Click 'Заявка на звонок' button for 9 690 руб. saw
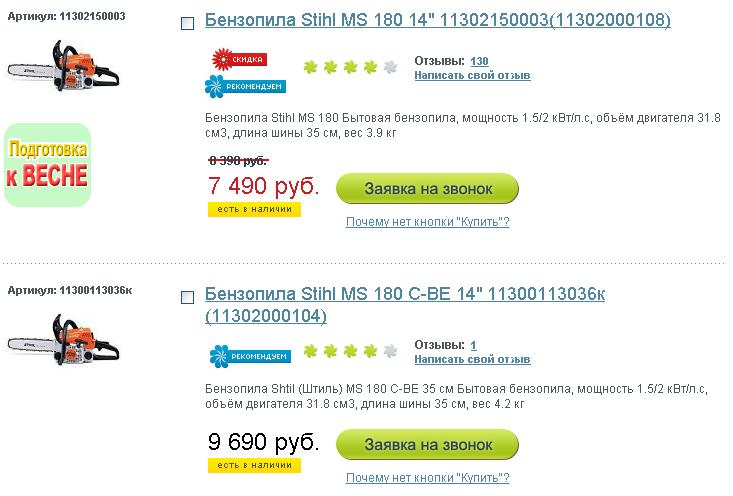The image size is (733, 496). 427,444
